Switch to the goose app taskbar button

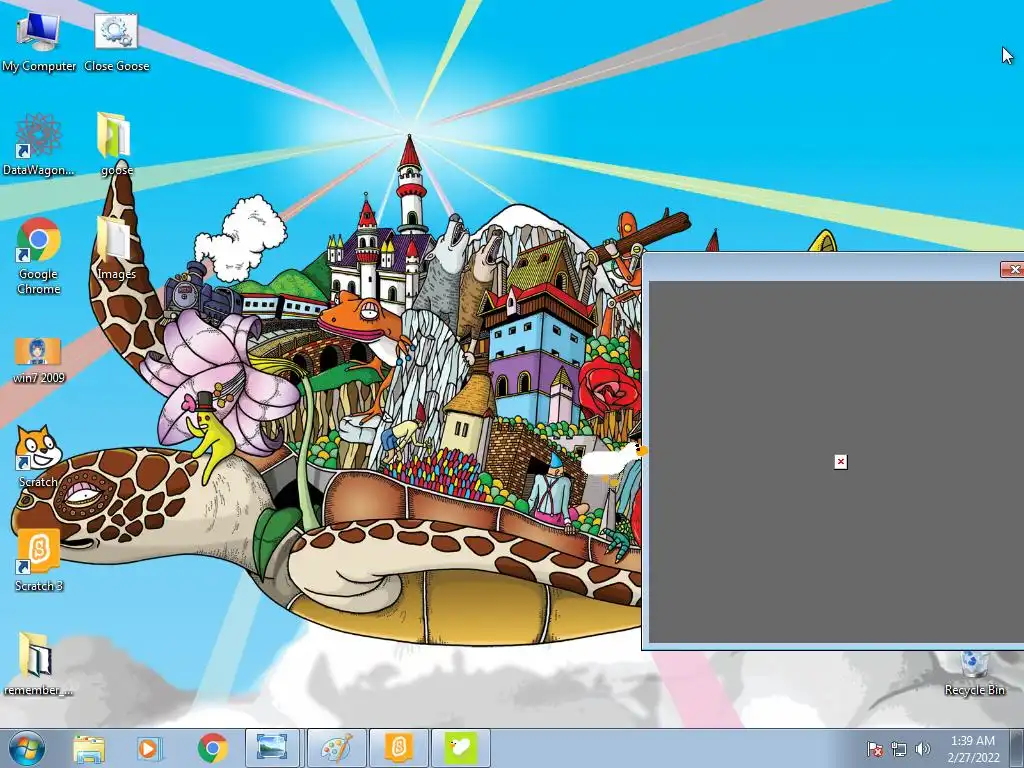(460, 748)
